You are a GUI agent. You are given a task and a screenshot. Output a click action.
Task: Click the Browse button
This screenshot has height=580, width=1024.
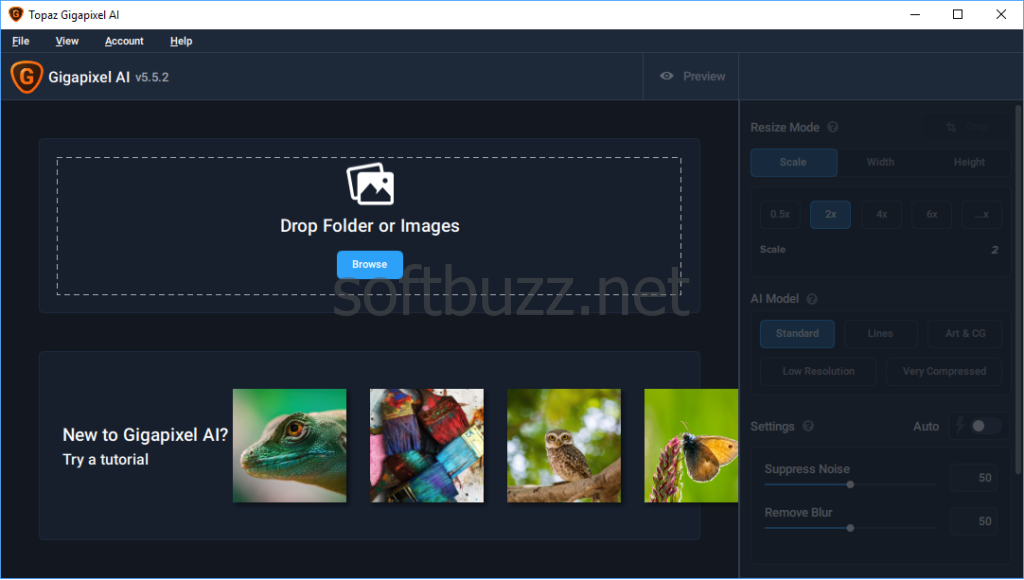tap(370, 265)
